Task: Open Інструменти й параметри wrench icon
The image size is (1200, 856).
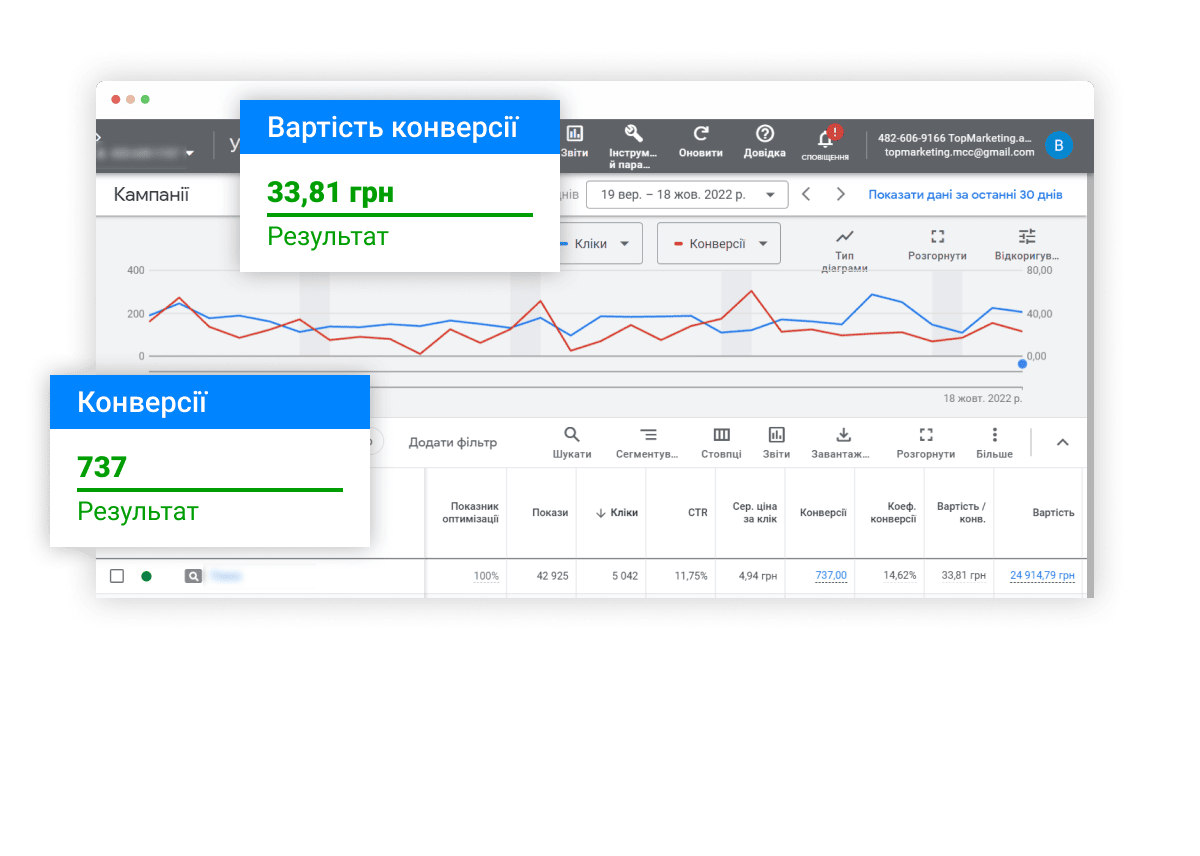Action: point(633,134)
